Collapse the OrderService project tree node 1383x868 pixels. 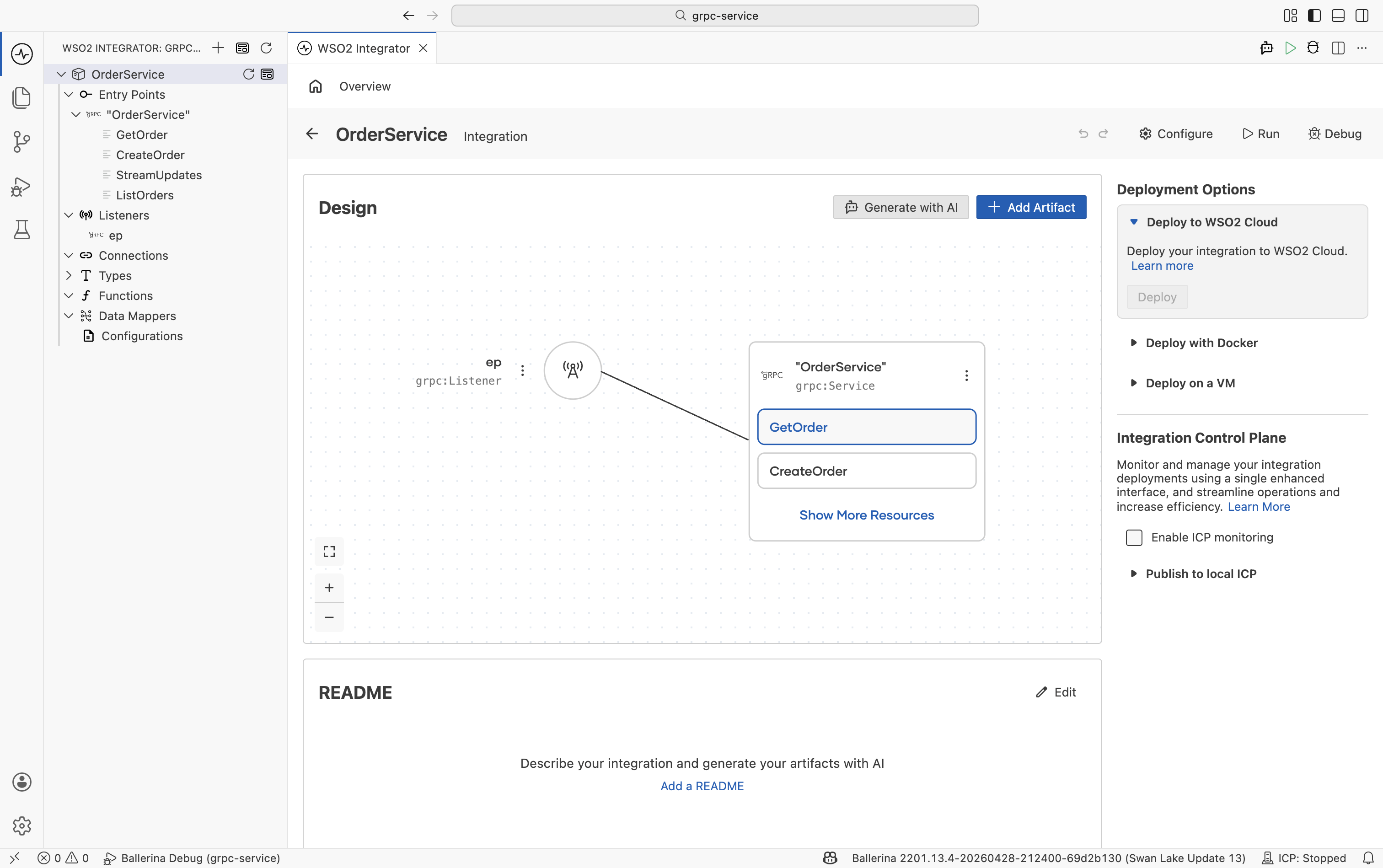61,74
